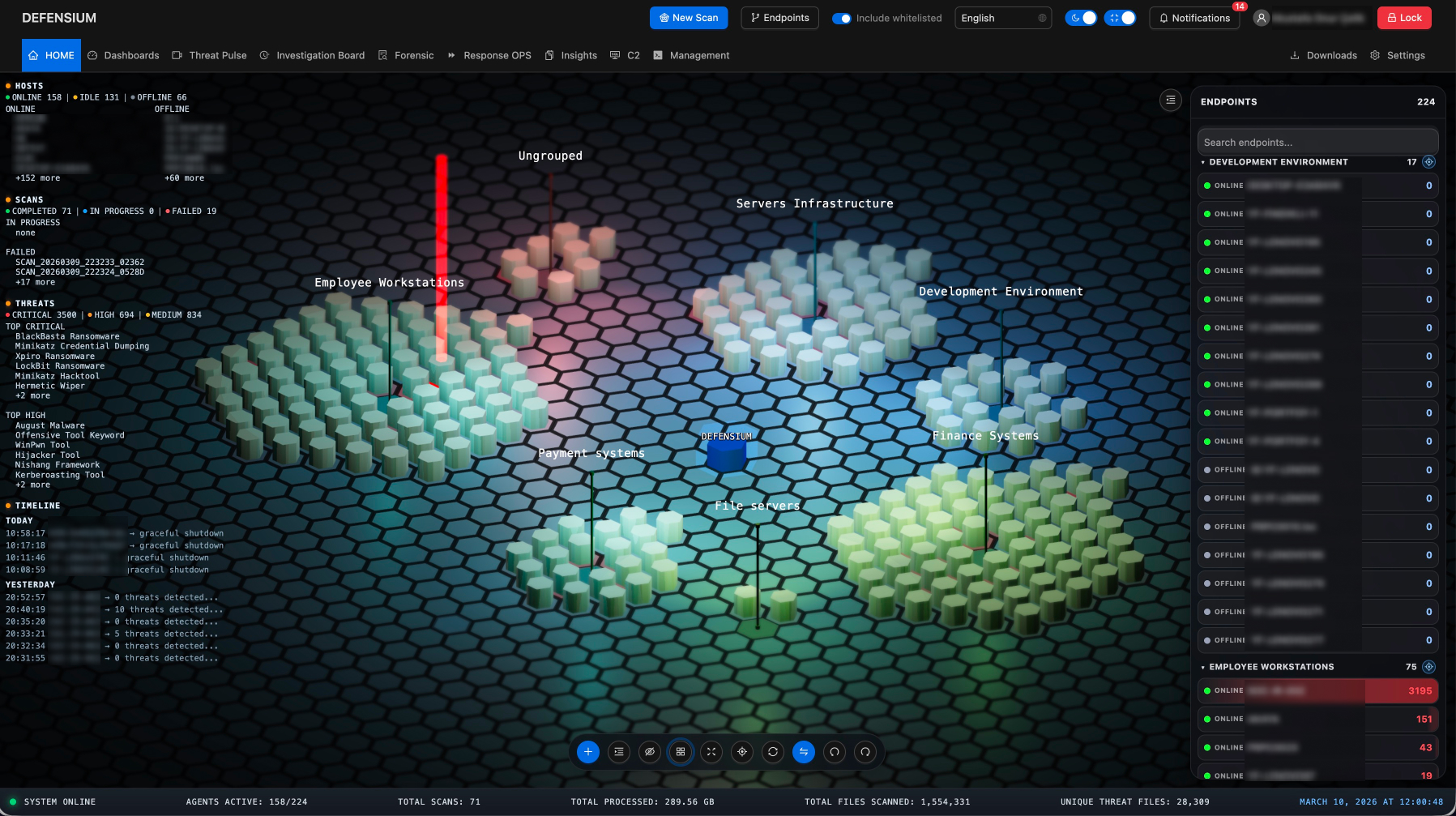This screenshot has width=1456, height=816.
Task: Click the indented list icon in the bottom toolbar
Action: [x=619, y=752]
